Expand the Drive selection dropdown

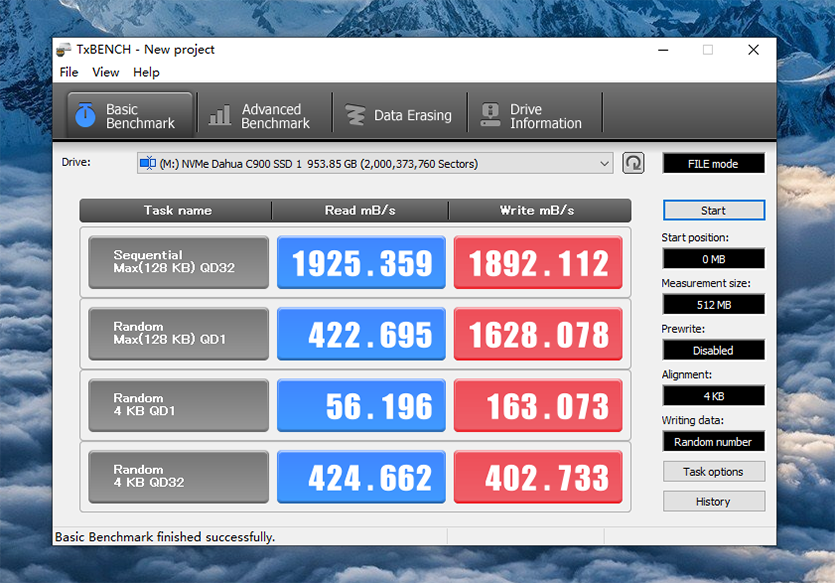604,164
